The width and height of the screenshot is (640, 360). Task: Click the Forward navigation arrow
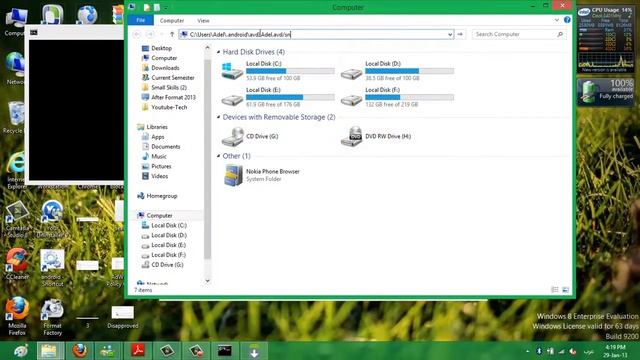pyautogui.click(x=150, y=34)
